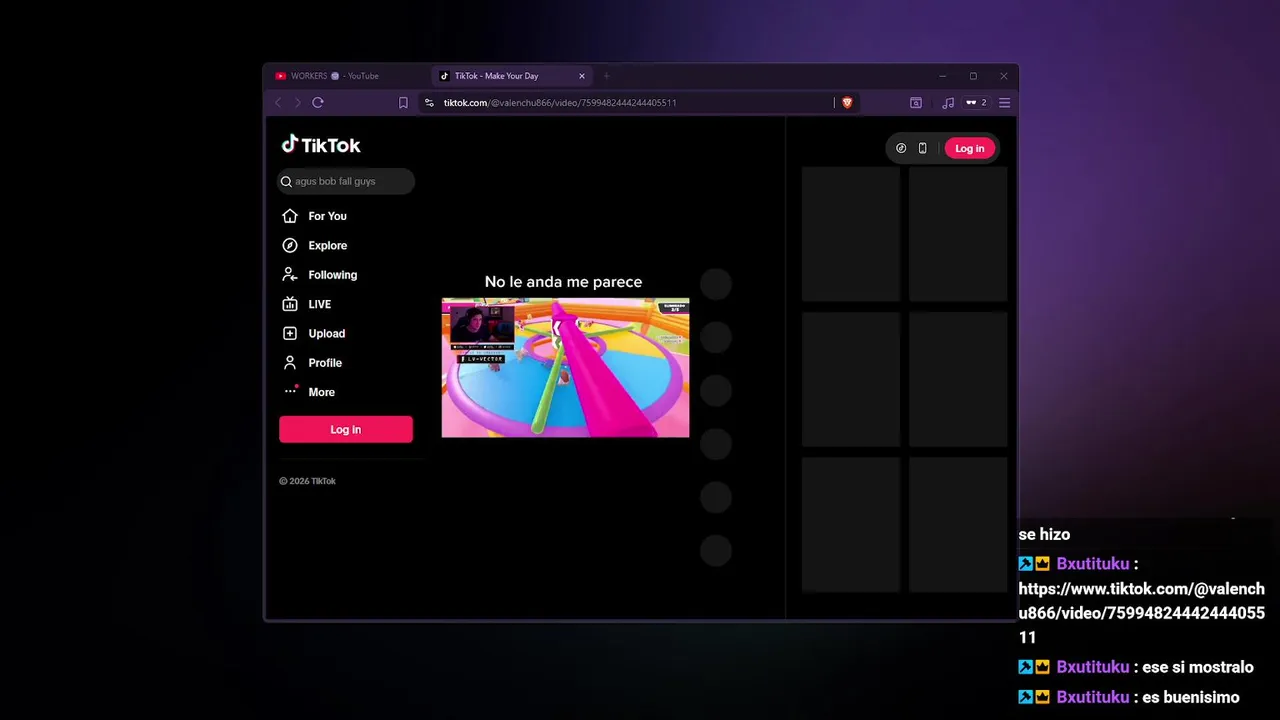This screenshot has width=1280, height=720.
Task: Open the music note playlist icon
Action: pyautogui.click(x=947, y=102)
